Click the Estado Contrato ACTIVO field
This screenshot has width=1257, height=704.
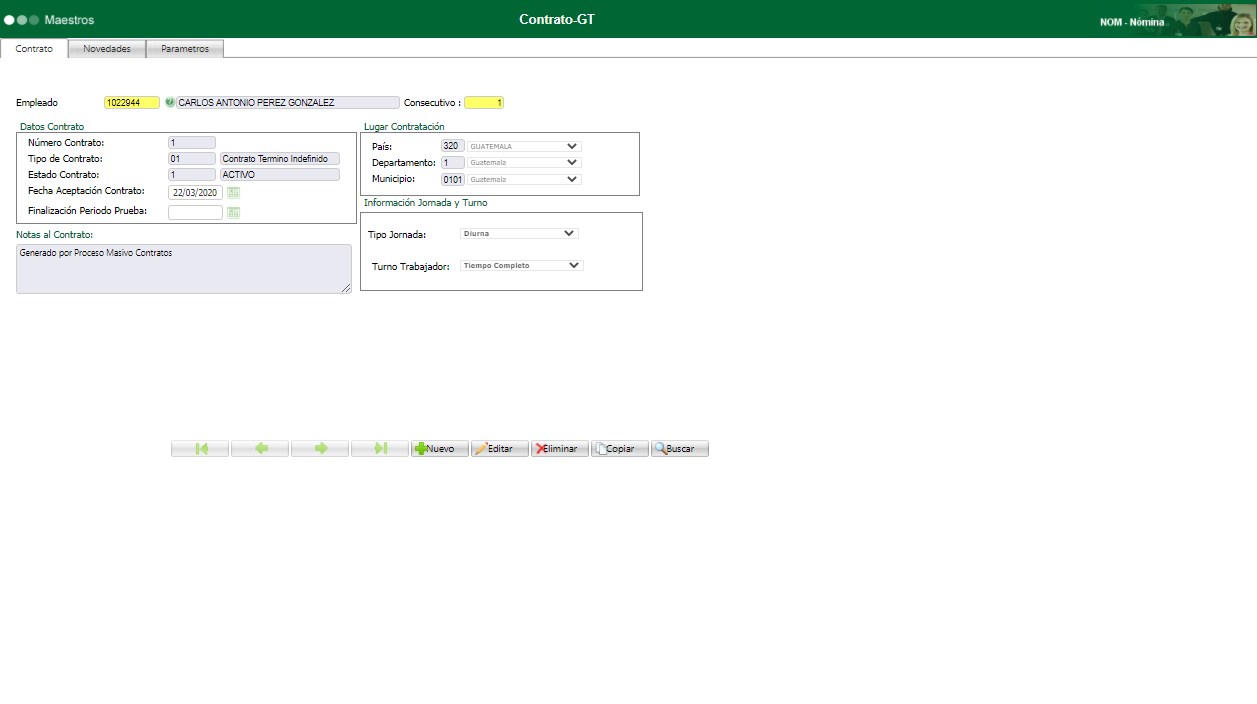280,174
